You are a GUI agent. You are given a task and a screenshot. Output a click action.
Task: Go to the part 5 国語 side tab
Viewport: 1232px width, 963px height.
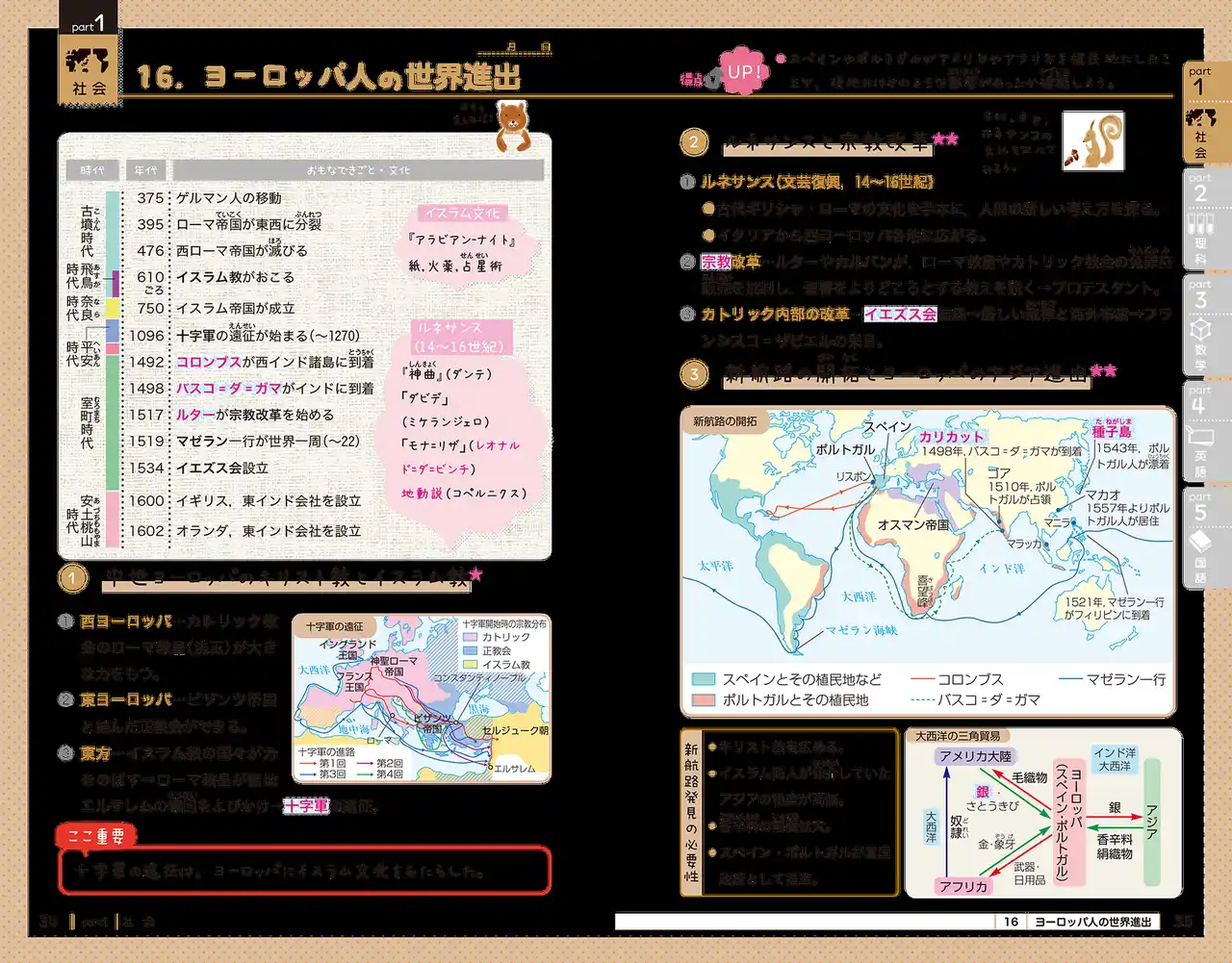pyautogui.click(x=1200, y=539)
